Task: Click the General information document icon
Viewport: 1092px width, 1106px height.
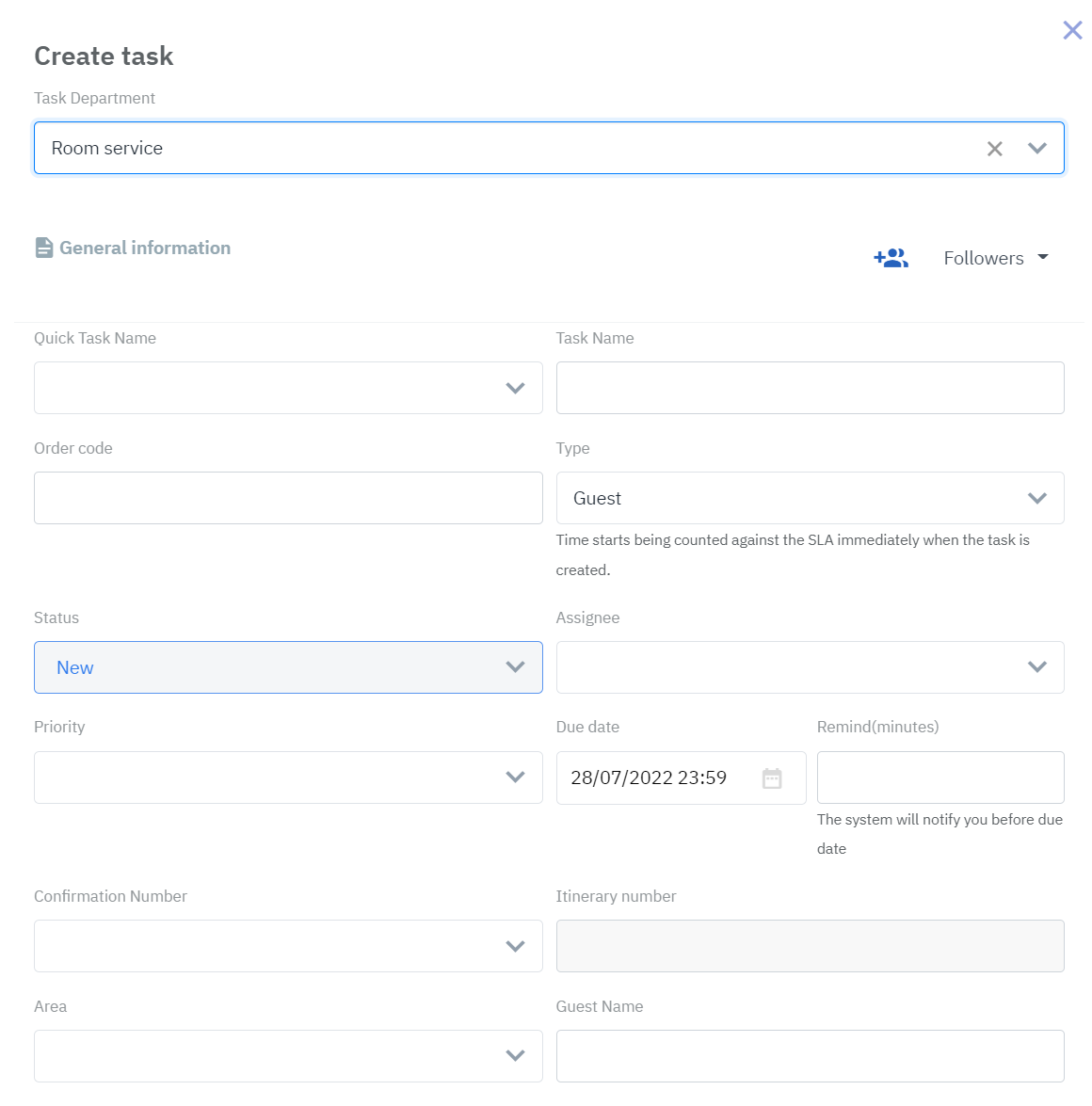Action: pyautogui.click(x=44, y=248)
